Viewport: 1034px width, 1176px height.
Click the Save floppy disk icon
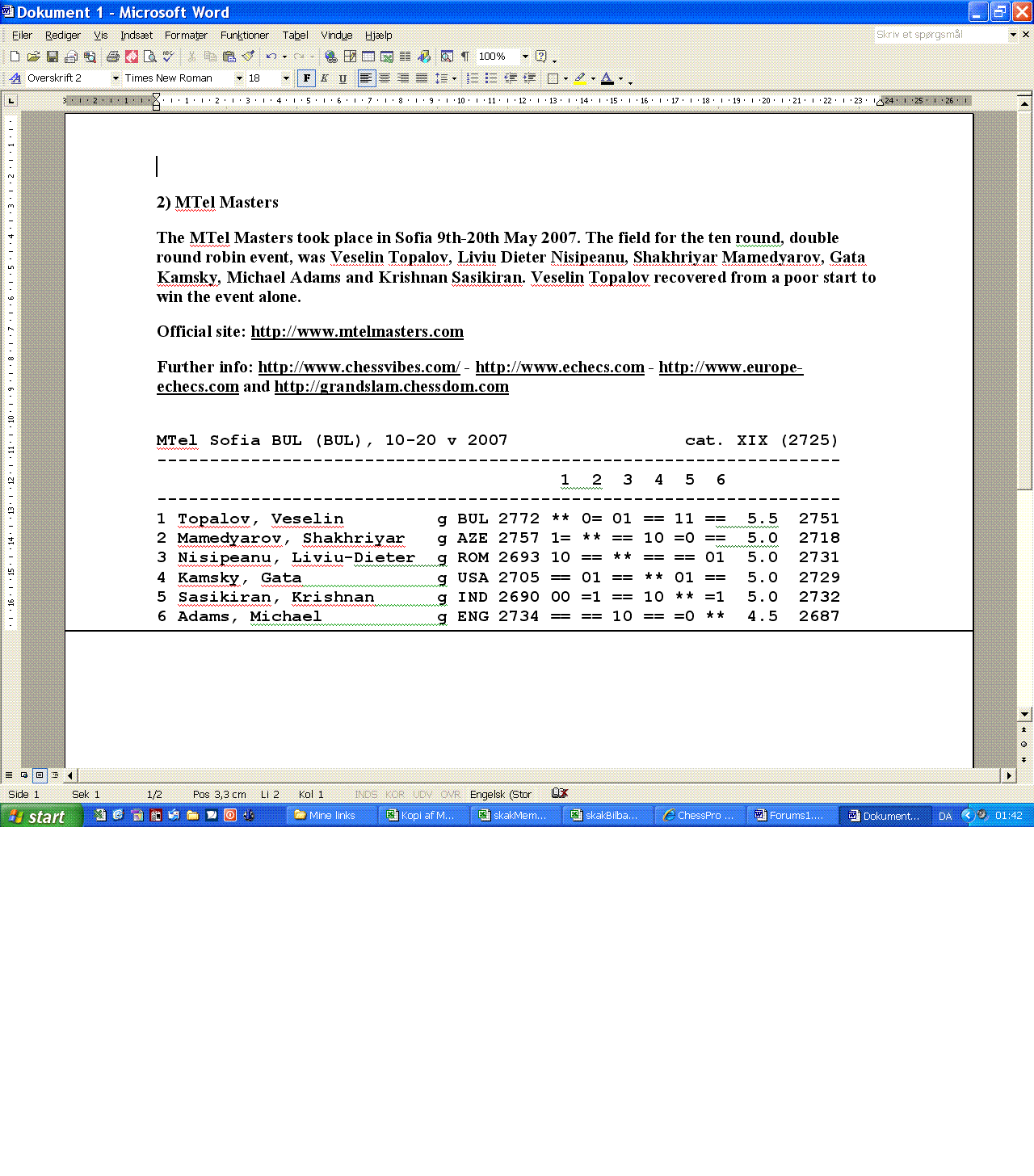(x=53, y=57)
